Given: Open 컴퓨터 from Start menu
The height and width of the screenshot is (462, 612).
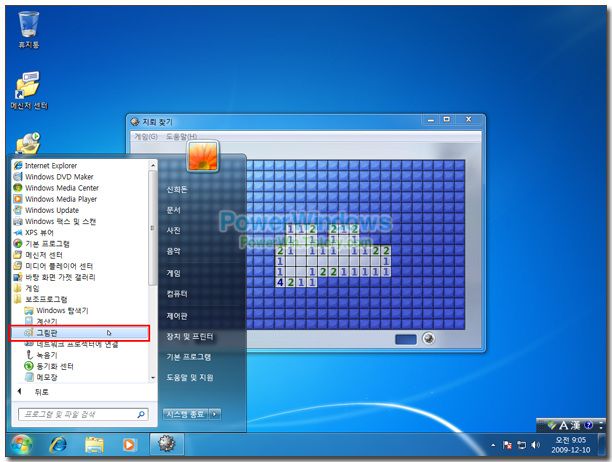Looking at the screenshot, I should 177,293.
